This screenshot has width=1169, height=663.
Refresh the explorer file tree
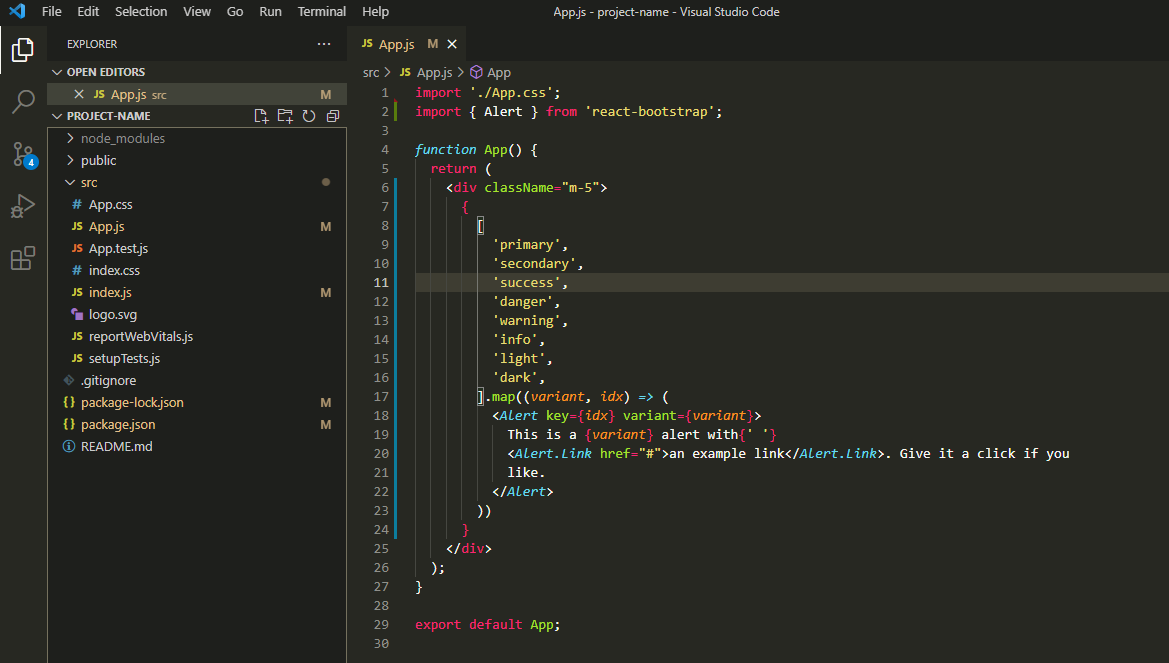tap(309, 116)
